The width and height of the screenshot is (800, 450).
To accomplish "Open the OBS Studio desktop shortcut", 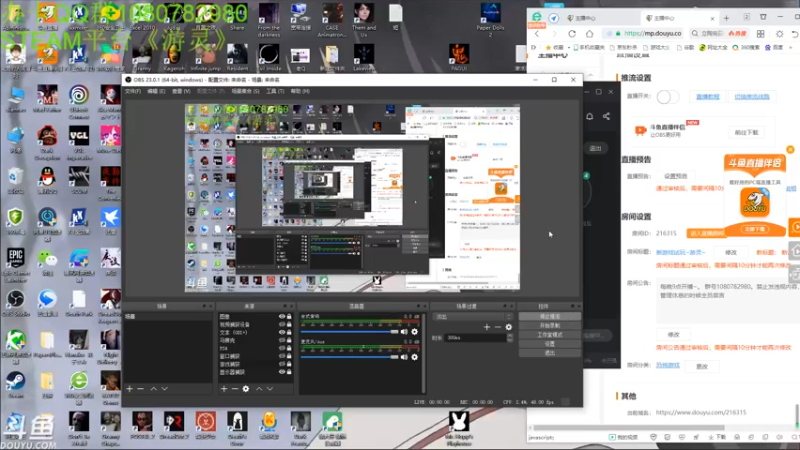I will click(15, 303).
